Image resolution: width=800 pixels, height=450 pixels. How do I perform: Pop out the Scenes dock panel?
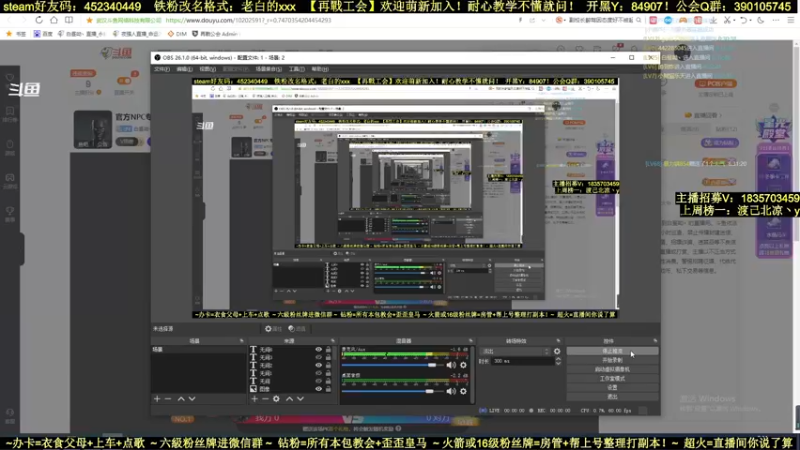click(x=241, y=341)
